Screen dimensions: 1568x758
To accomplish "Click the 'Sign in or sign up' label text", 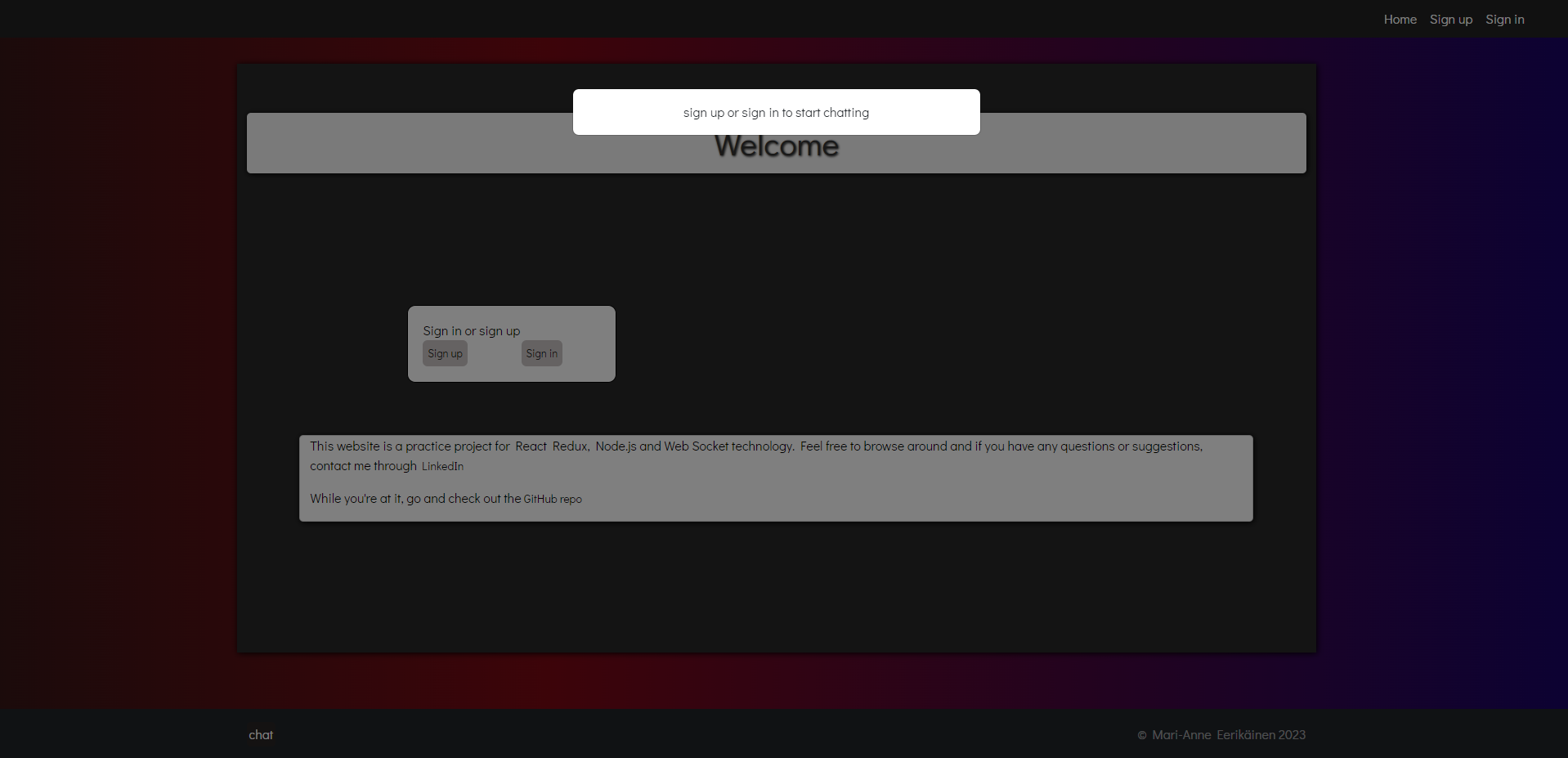I will [471, 331].
